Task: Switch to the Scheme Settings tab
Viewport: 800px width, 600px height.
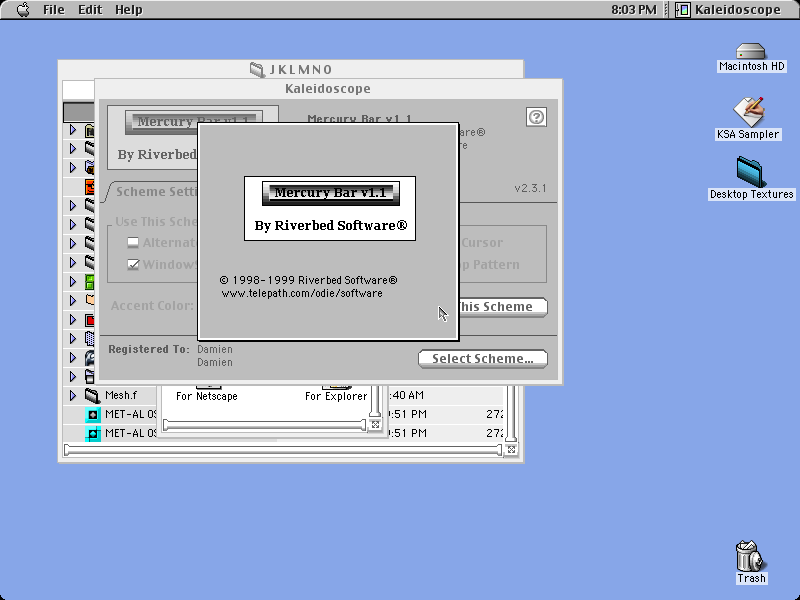Action: [155, 192]
